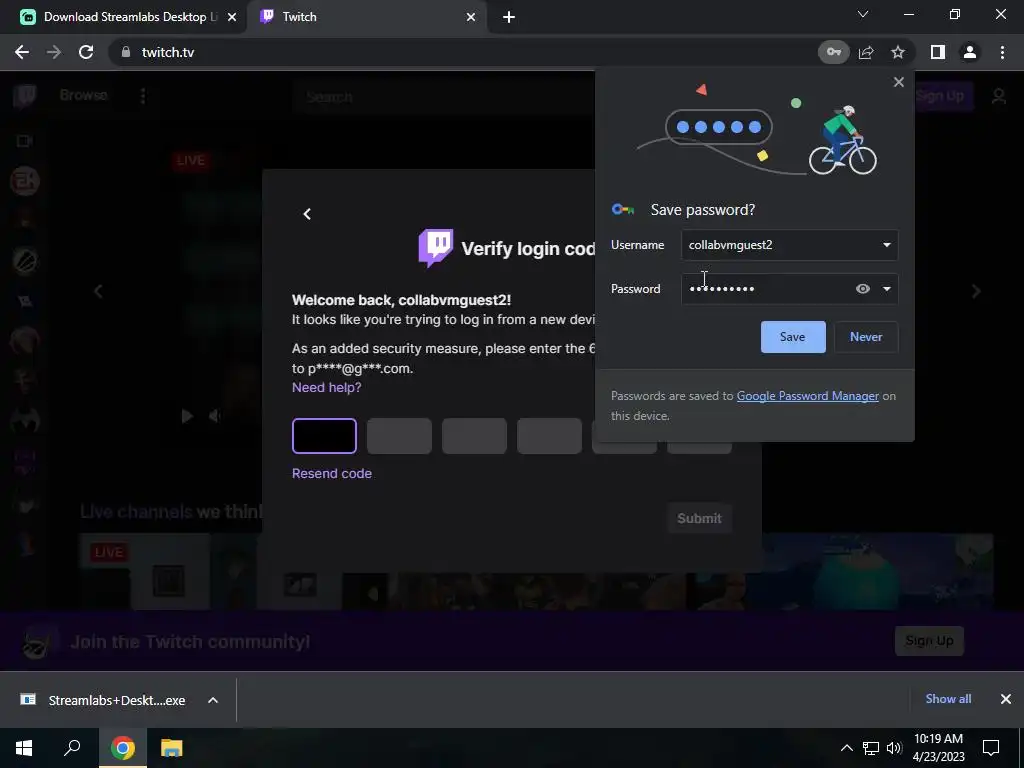Focus the fourth login code digit box
Viewport: 1024px width, 768px height.
[x=549, y=436]
